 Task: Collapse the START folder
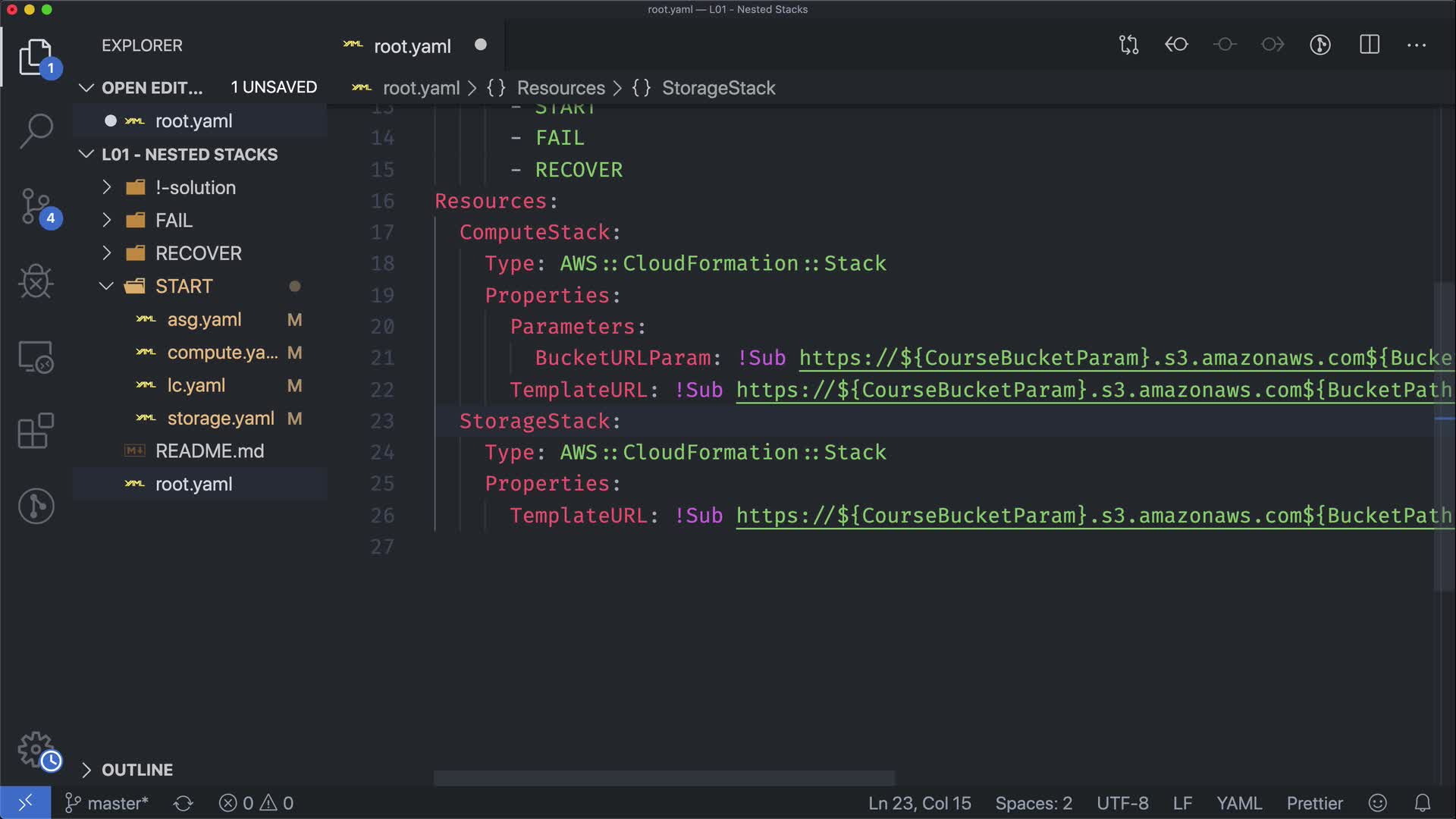[x=184, y=286]
